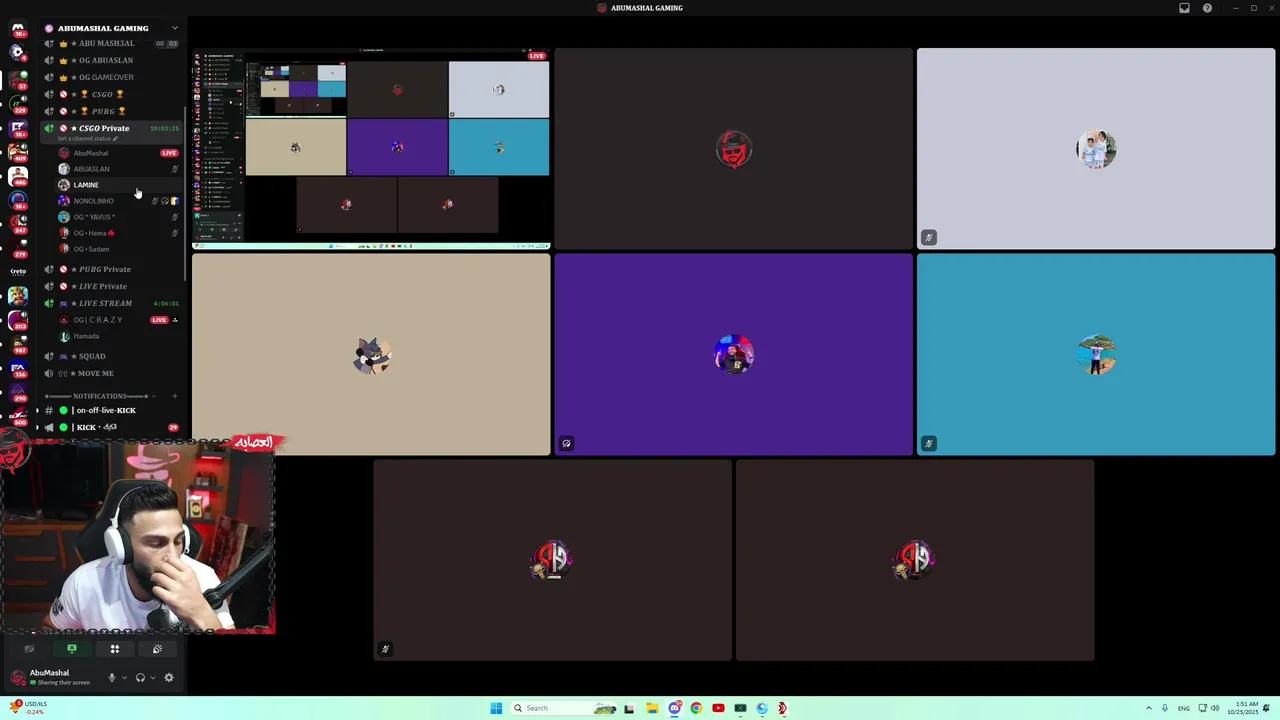1280x720 pixels.
Task: Click the muted status icon on purple tile
Action: point(566,443)
